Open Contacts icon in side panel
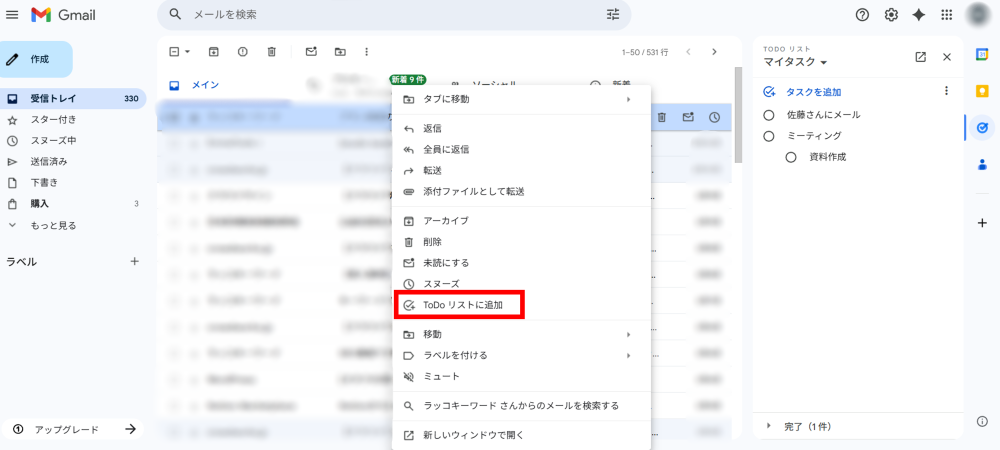Viewport: 1000px width, 450px height. pyautogui.click(x=982, y=165)
